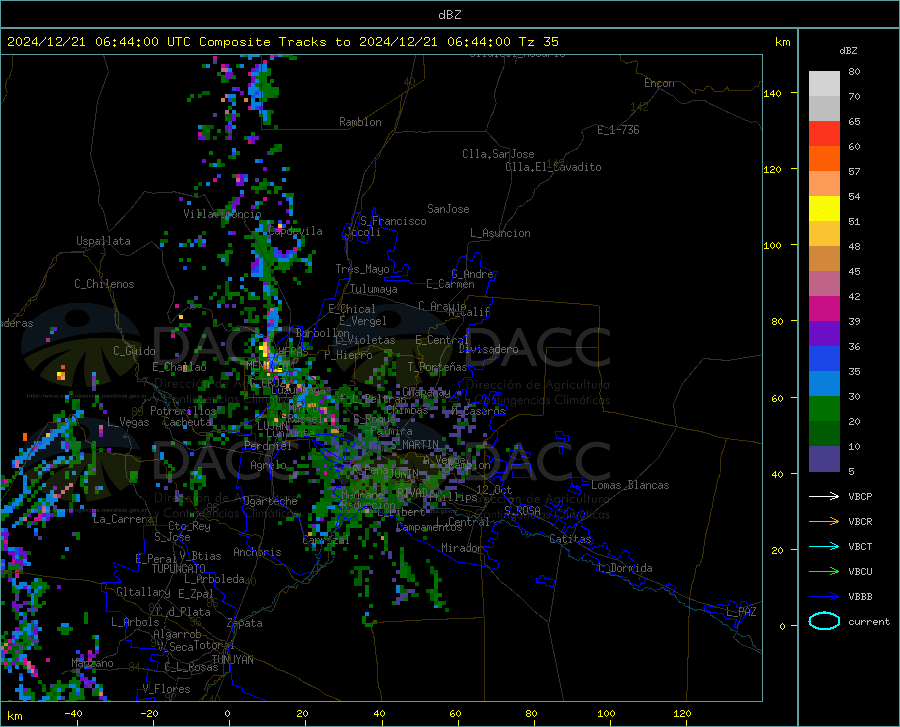Viewport: 900px width, 727px height.
Task: Click the Catitas map label
Action: click(571, 539)
